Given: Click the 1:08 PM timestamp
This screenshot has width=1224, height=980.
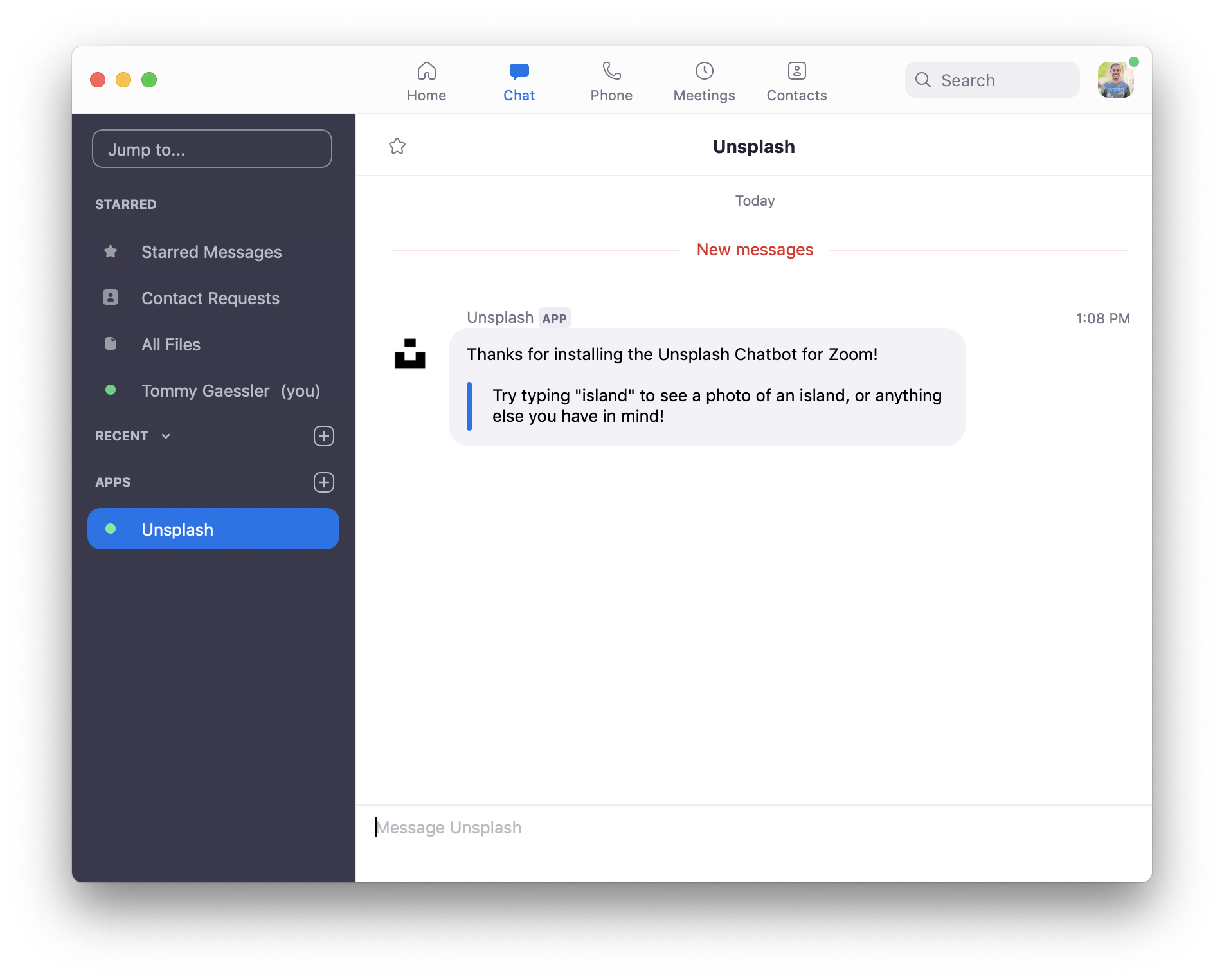Looking at the screenshot, I should click(1102, 318).
